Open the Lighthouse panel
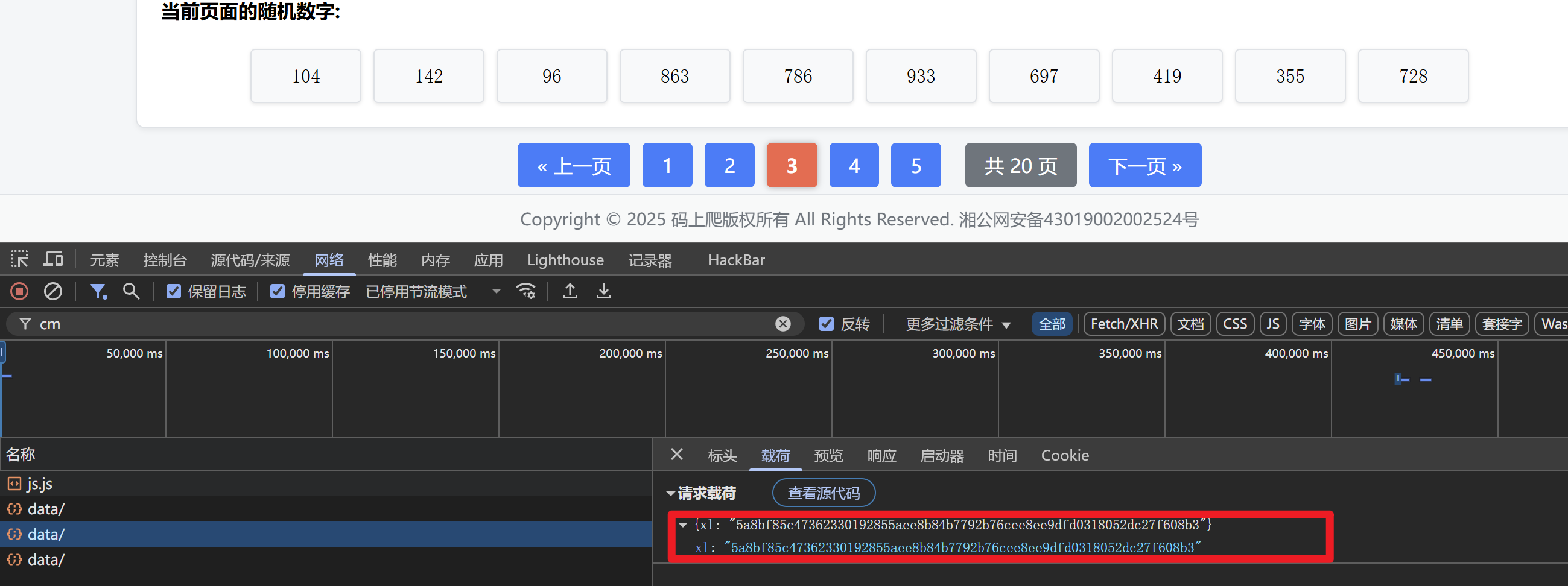 (565, 260)
